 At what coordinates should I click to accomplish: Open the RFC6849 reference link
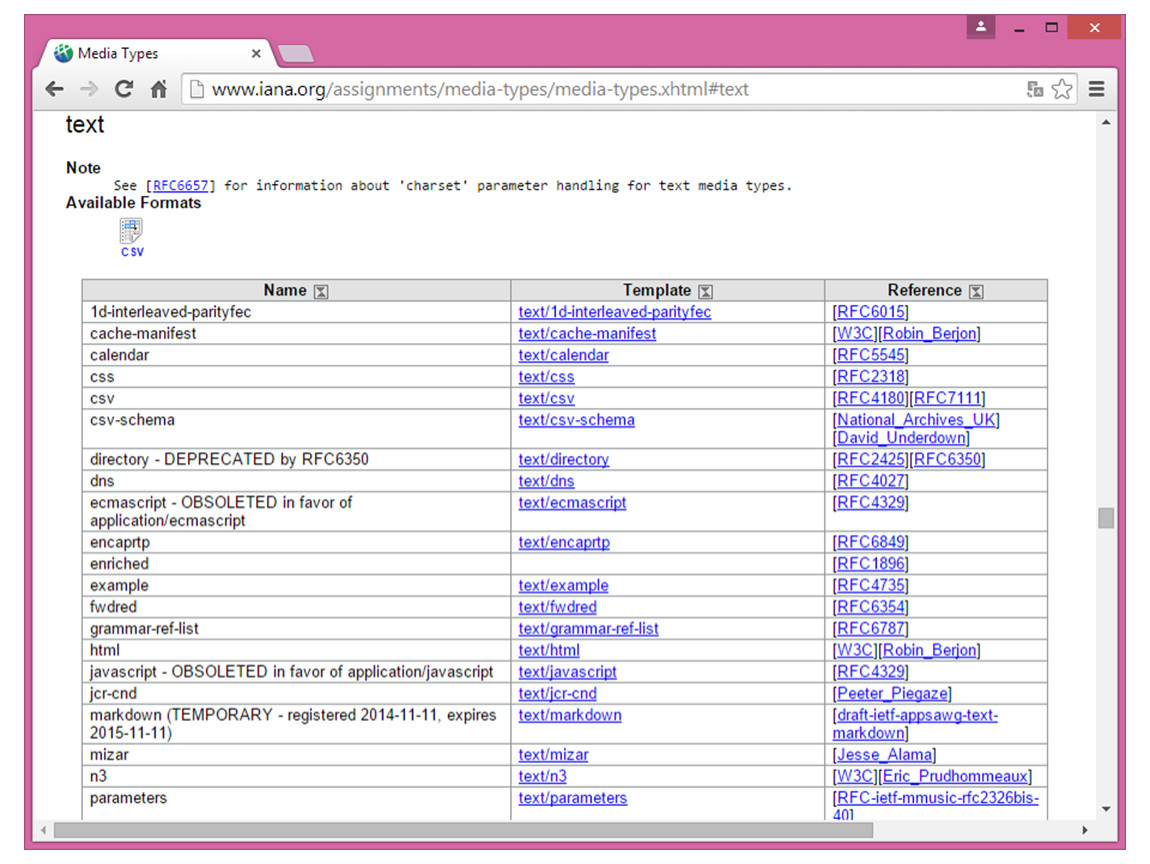pyautogui.click(x=871, y=542)
